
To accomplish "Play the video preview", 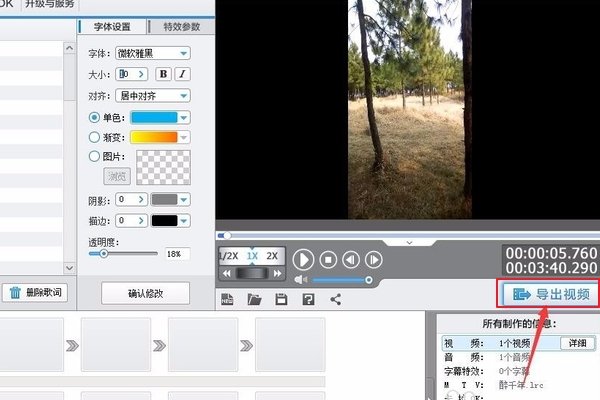I will pos(303,260).
